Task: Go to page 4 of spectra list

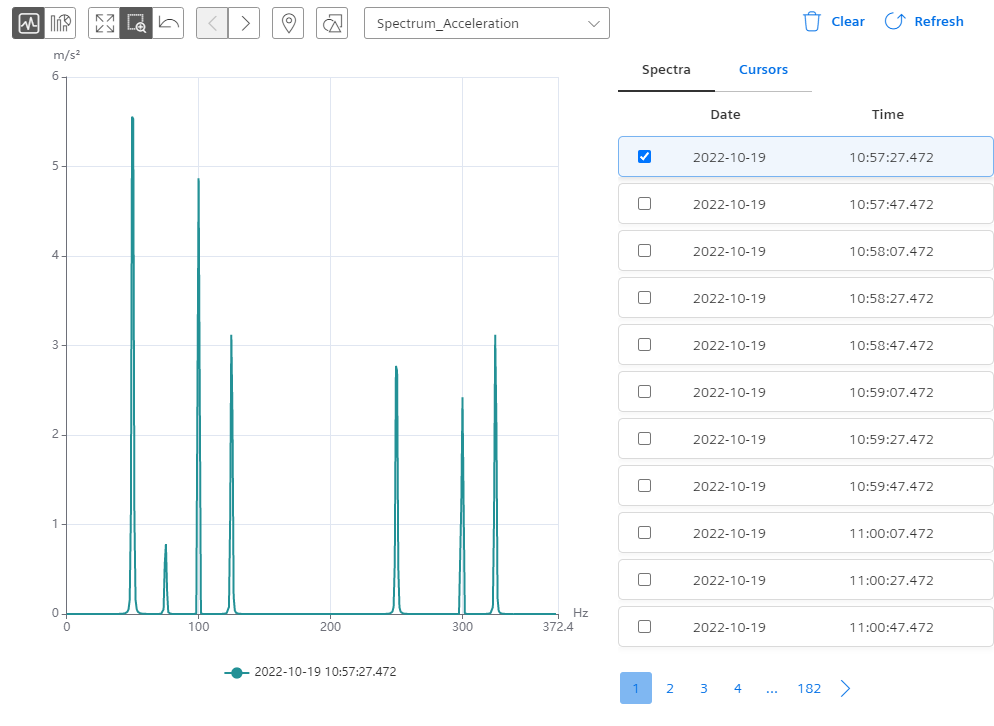Action: (738, 689)
